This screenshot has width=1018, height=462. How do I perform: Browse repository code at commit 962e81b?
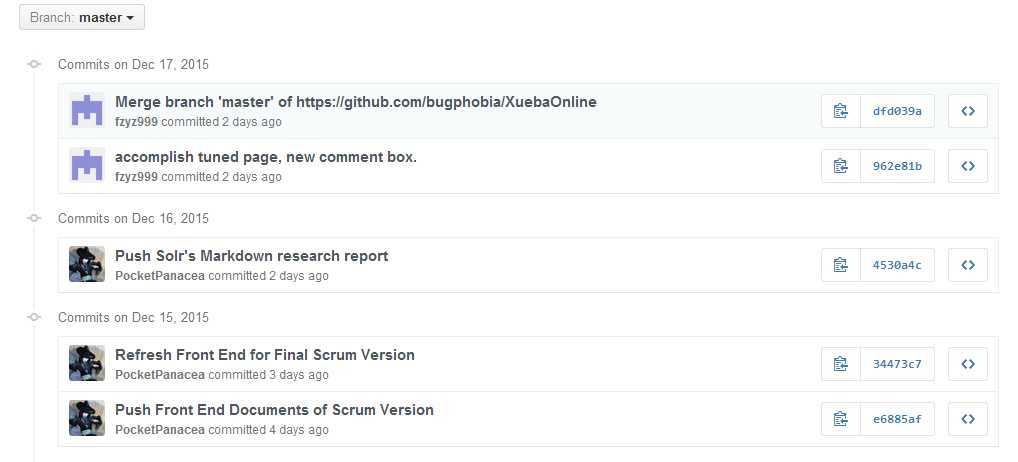coord(967,166)
